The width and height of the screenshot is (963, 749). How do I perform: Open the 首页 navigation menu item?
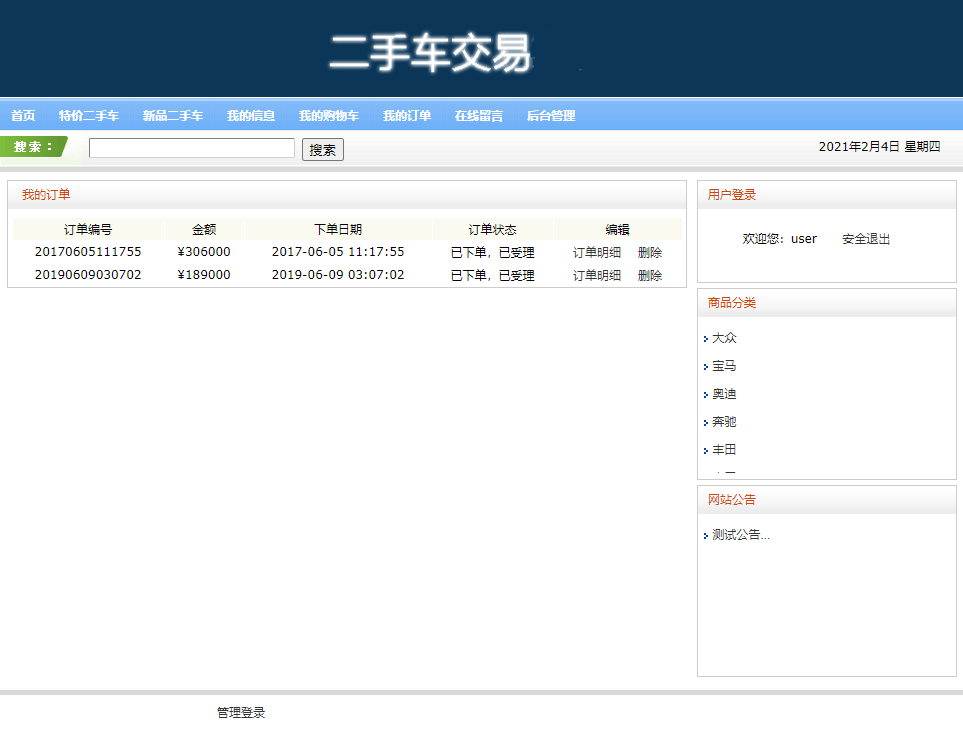(x=22, y=115)
